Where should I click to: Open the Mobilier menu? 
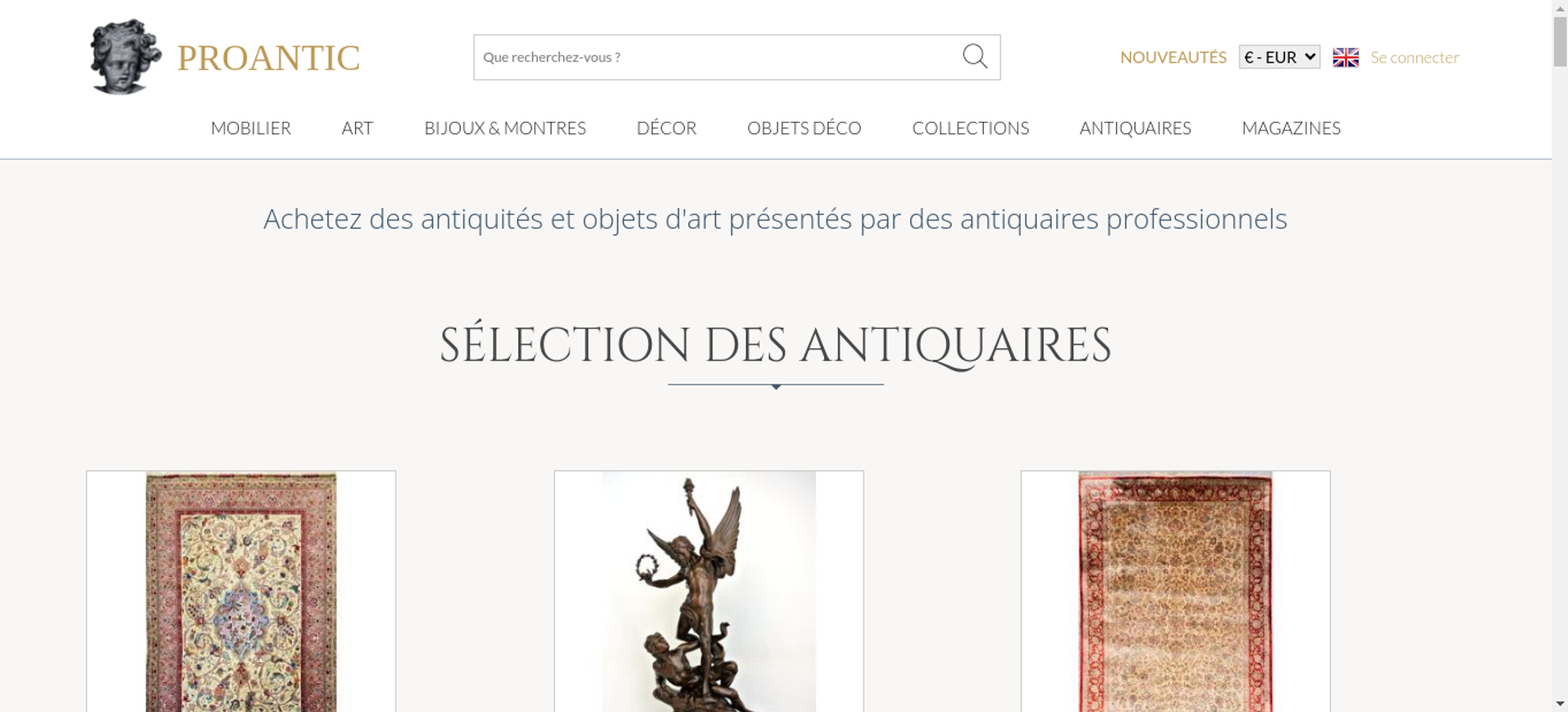(x=251, y=128)
